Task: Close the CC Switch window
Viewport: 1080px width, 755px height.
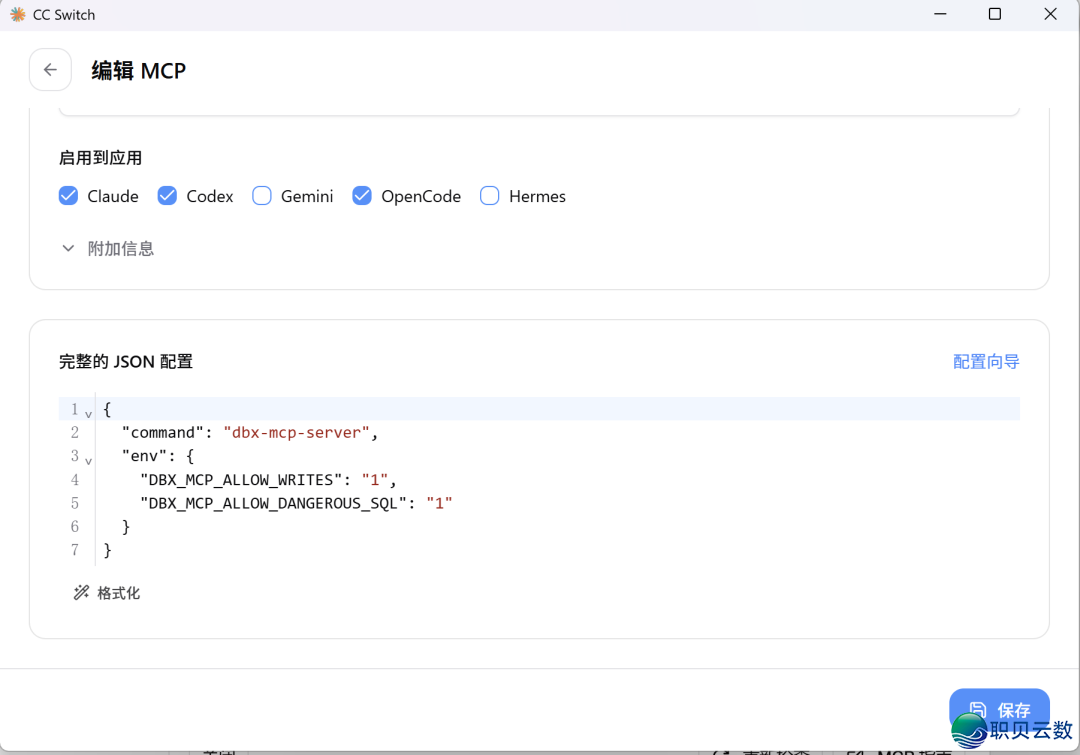Action: point(1050,14)
